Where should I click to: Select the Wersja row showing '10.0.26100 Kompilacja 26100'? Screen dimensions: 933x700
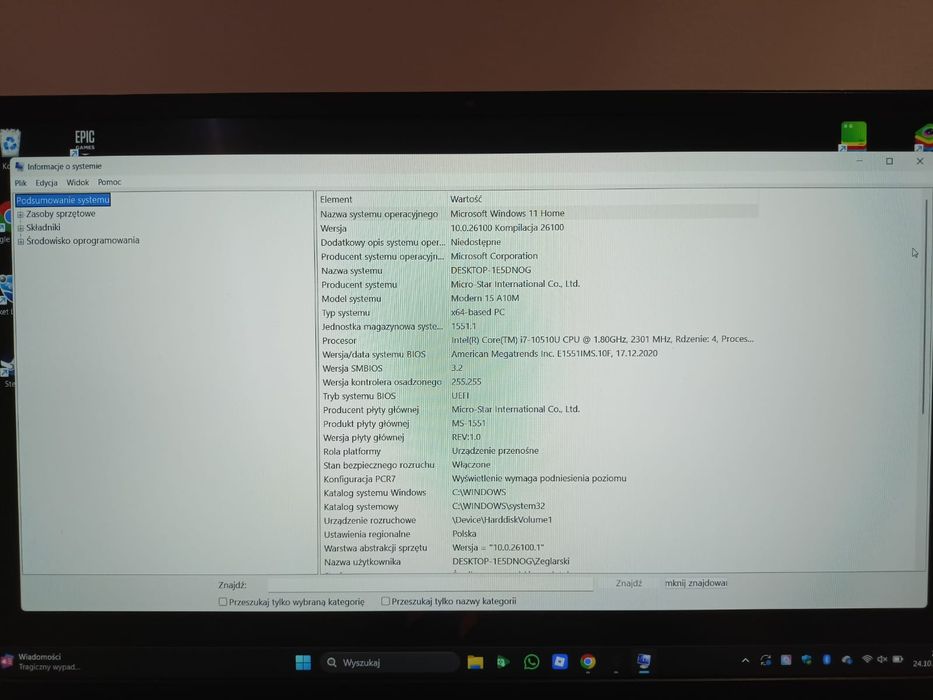point(538,228)
